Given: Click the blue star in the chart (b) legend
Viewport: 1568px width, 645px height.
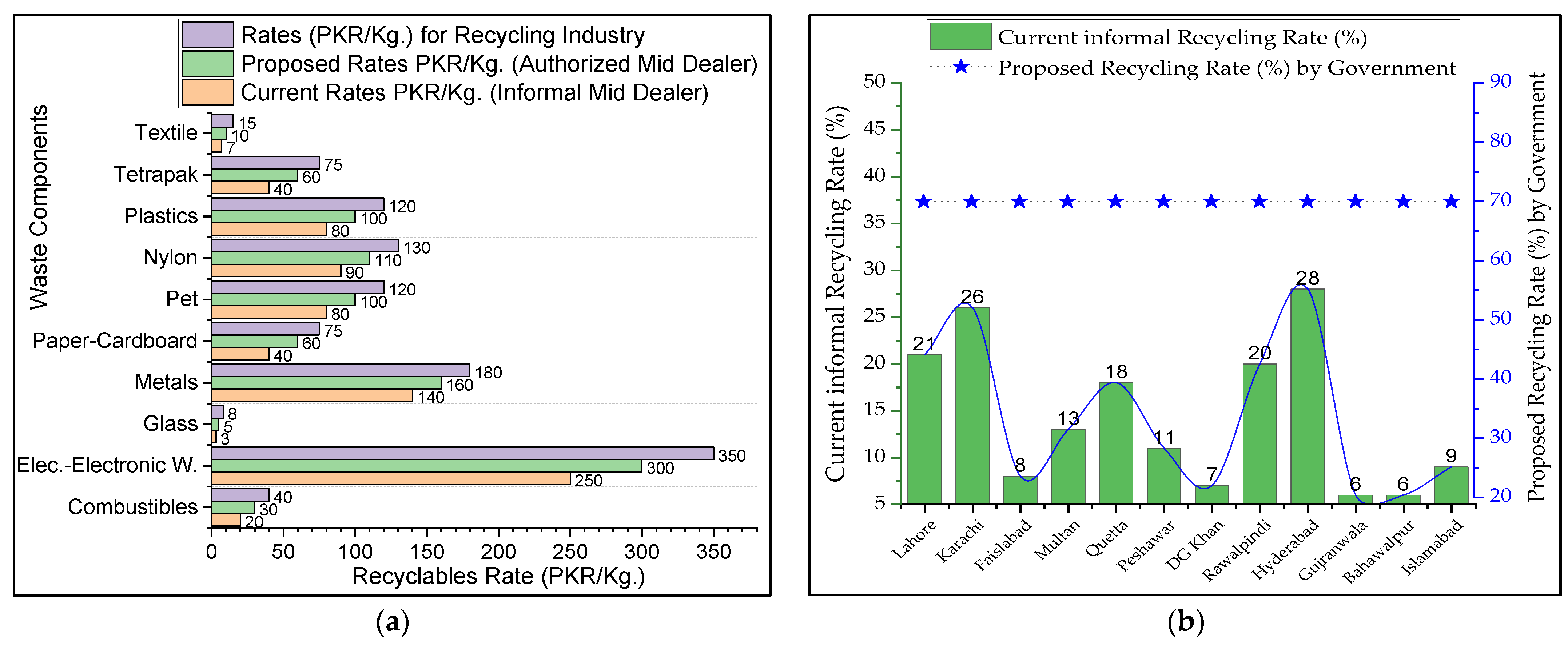Looking at the screenshot, I should pos(960,67).
